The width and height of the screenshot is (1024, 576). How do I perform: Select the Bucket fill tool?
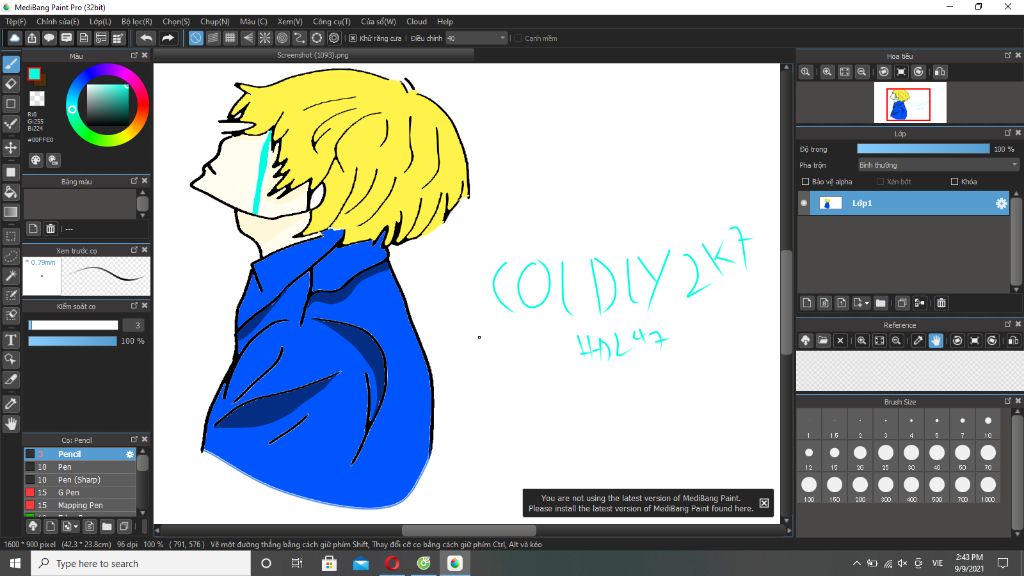click(11, 192)
